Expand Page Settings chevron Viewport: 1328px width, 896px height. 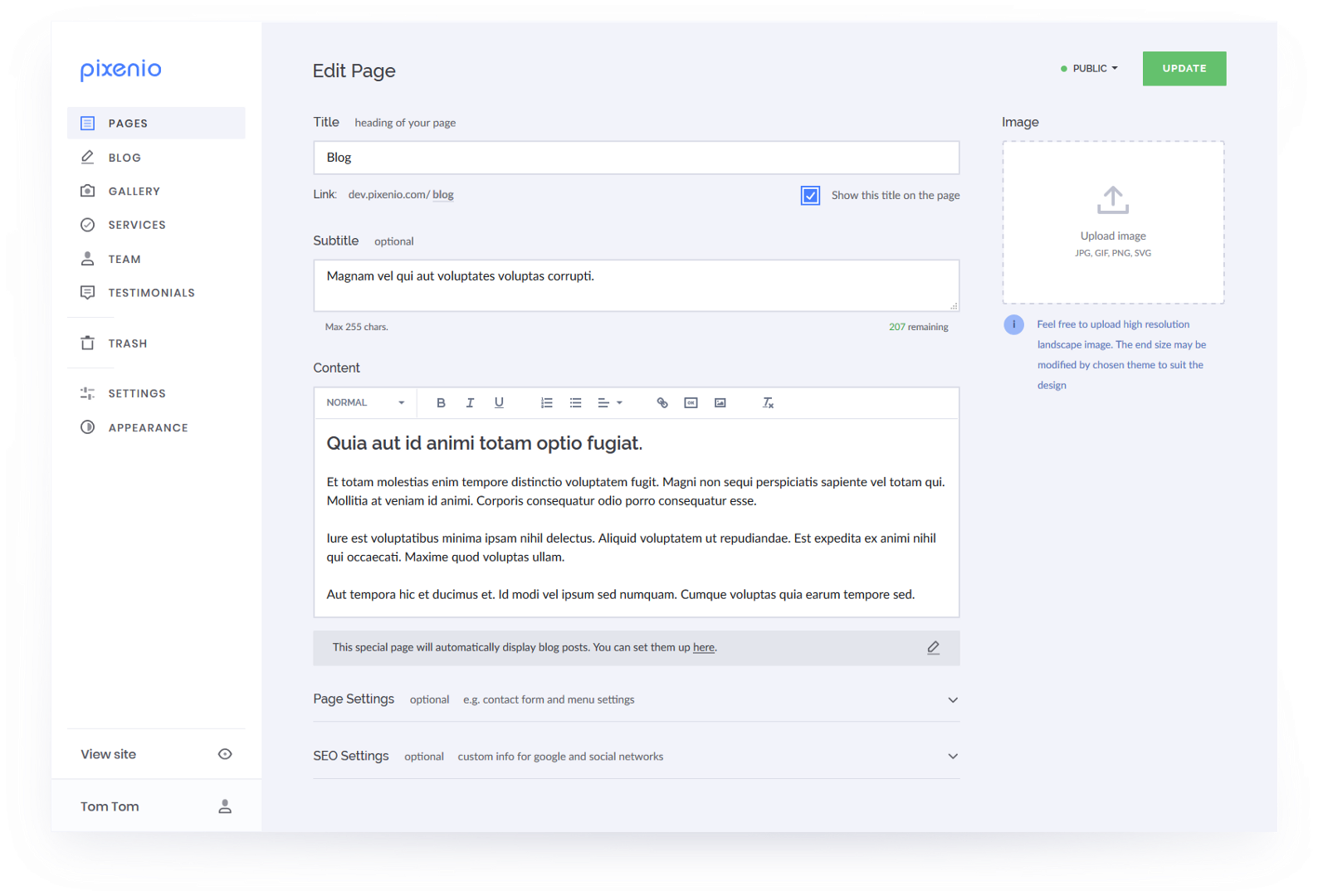point(953,700)
